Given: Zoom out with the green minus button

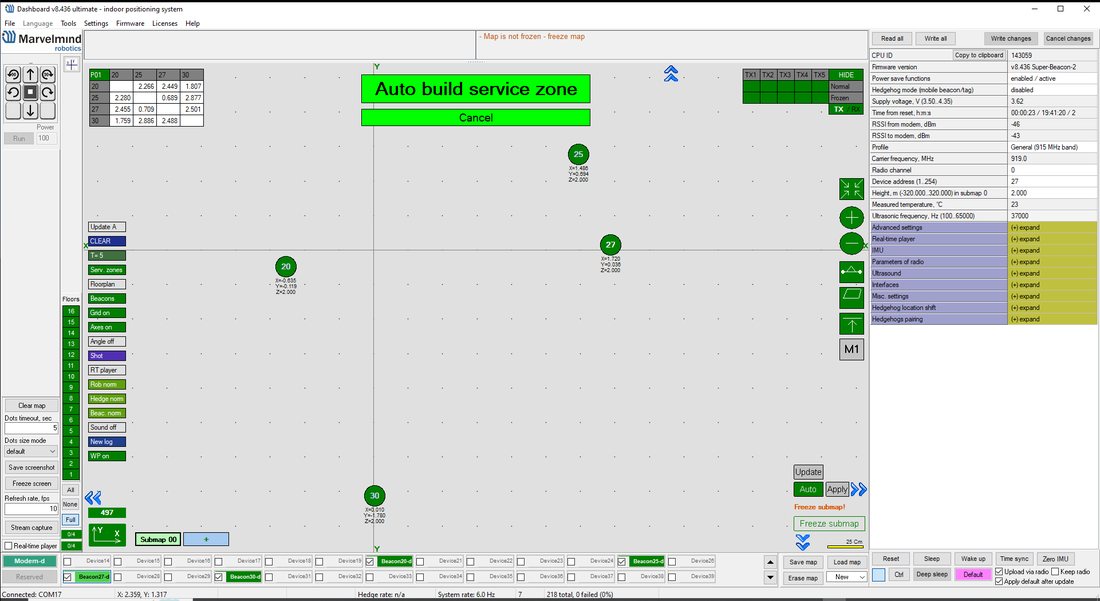Looking at the screenshot, I should 852,244.
